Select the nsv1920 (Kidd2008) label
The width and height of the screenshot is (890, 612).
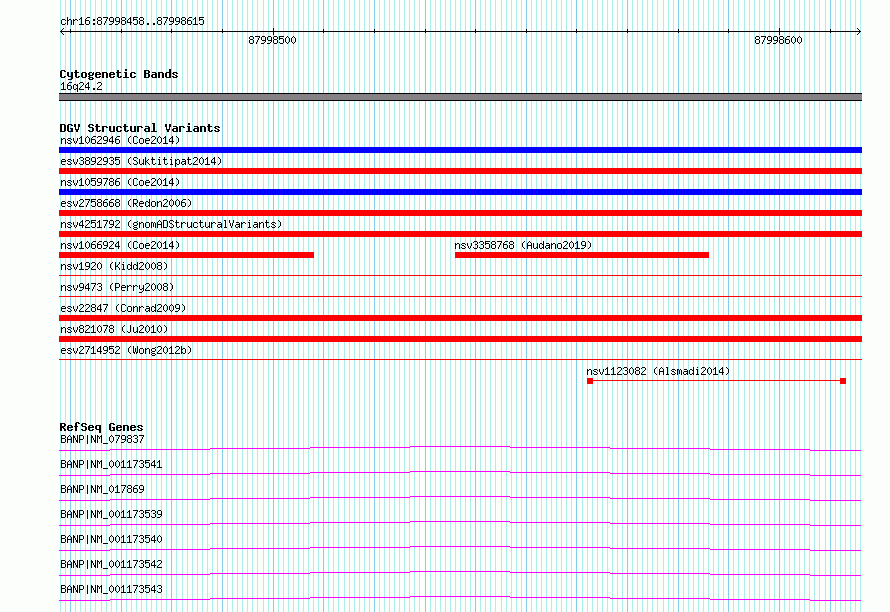coord(114,266)
